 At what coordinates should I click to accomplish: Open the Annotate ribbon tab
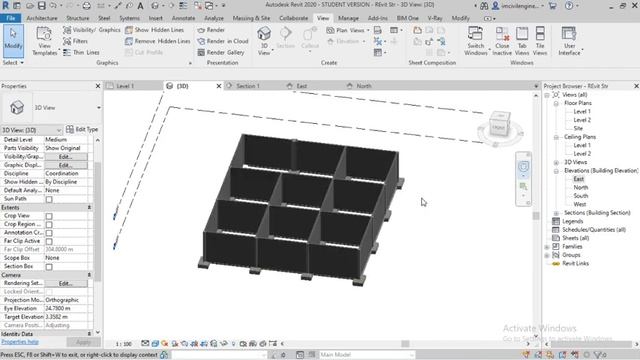pyautogui.click(x=183, y=18)
